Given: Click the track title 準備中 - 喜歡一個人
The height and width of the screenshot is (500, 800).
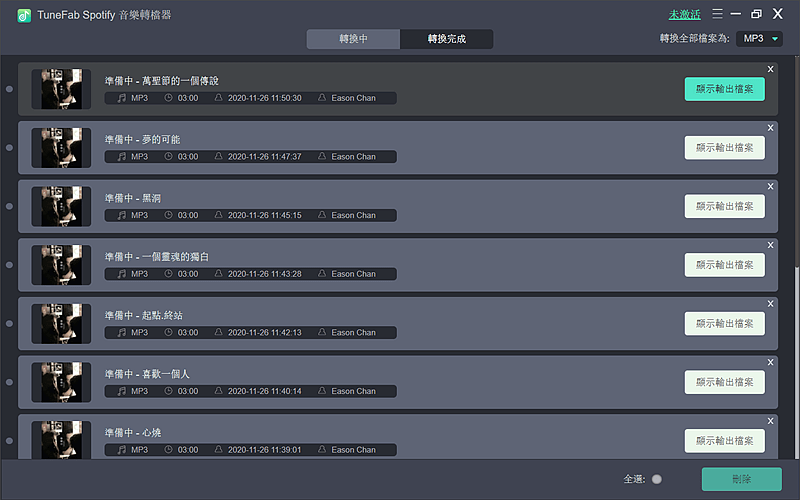Looking at the screenshot, I should [x=147, y=374].
